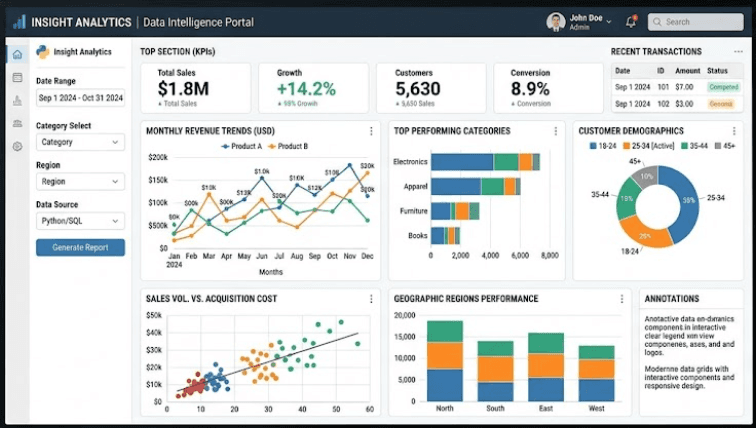The width and height of the screenshot is (756, 428).
Task: Select the Growth +14.2% card
Action: click(313, 88)
